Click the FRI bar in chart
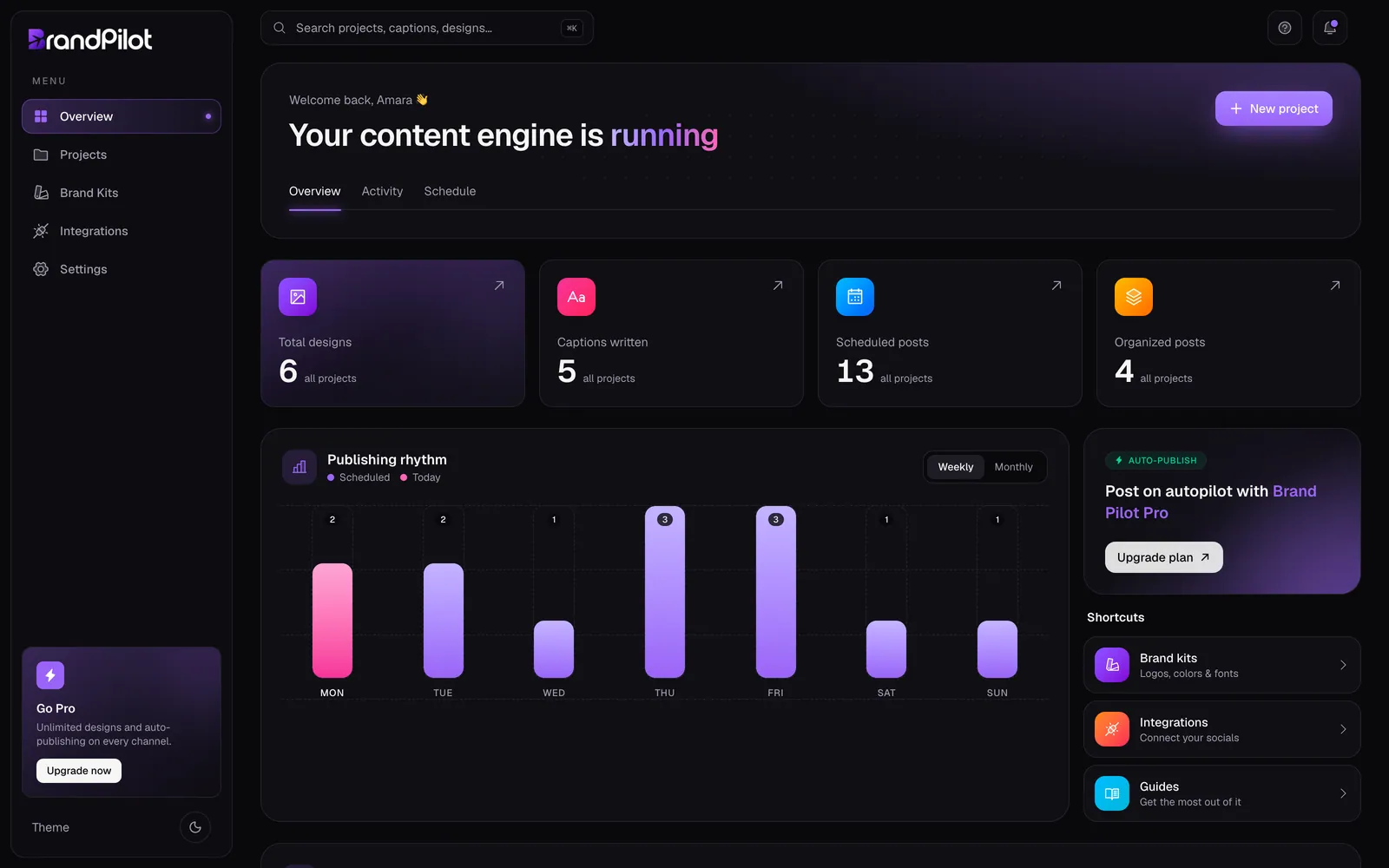This screenshot has width=1389, height=868. pyautogui.click(x=776, y=592)
